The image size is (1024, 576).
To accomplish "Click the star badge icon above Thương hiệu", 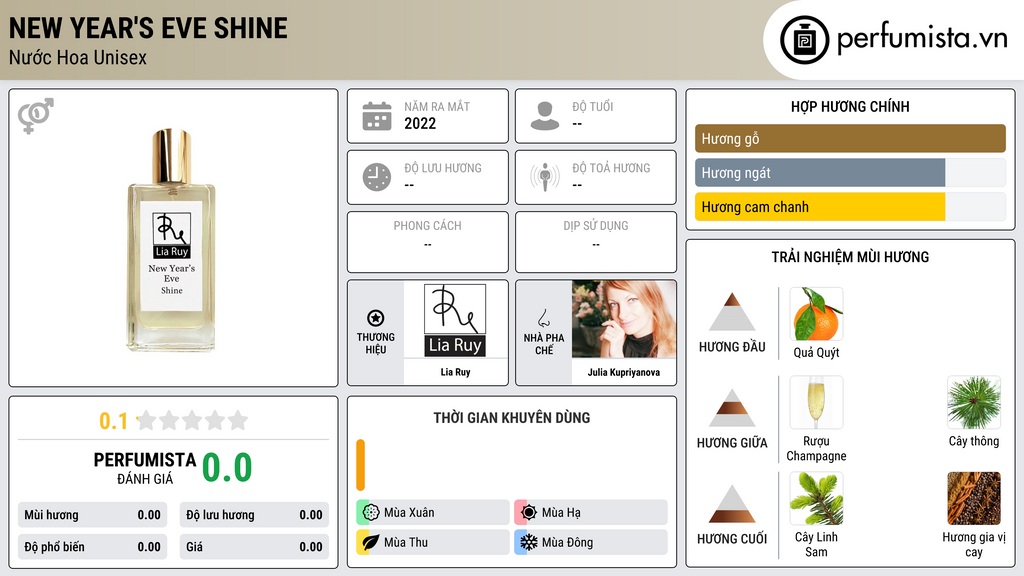I will pos(376,318).
